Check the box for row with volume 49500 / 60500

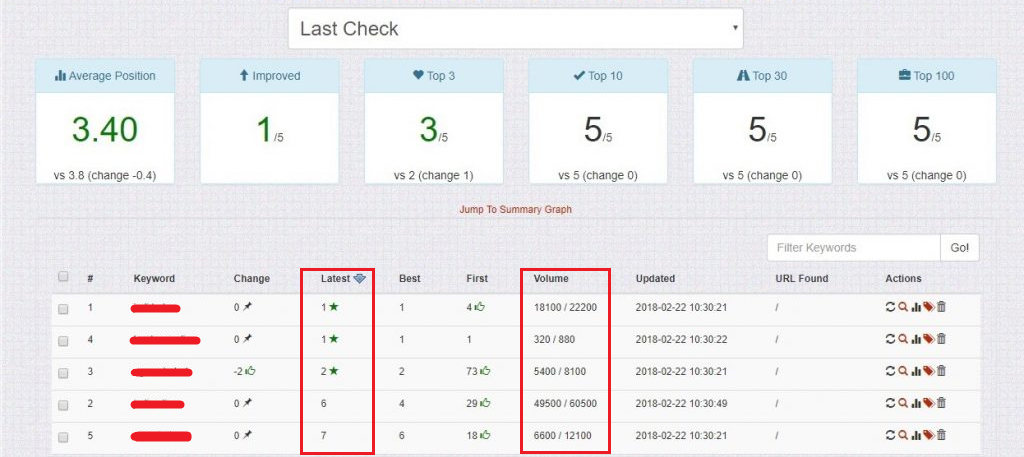point(63,405)
